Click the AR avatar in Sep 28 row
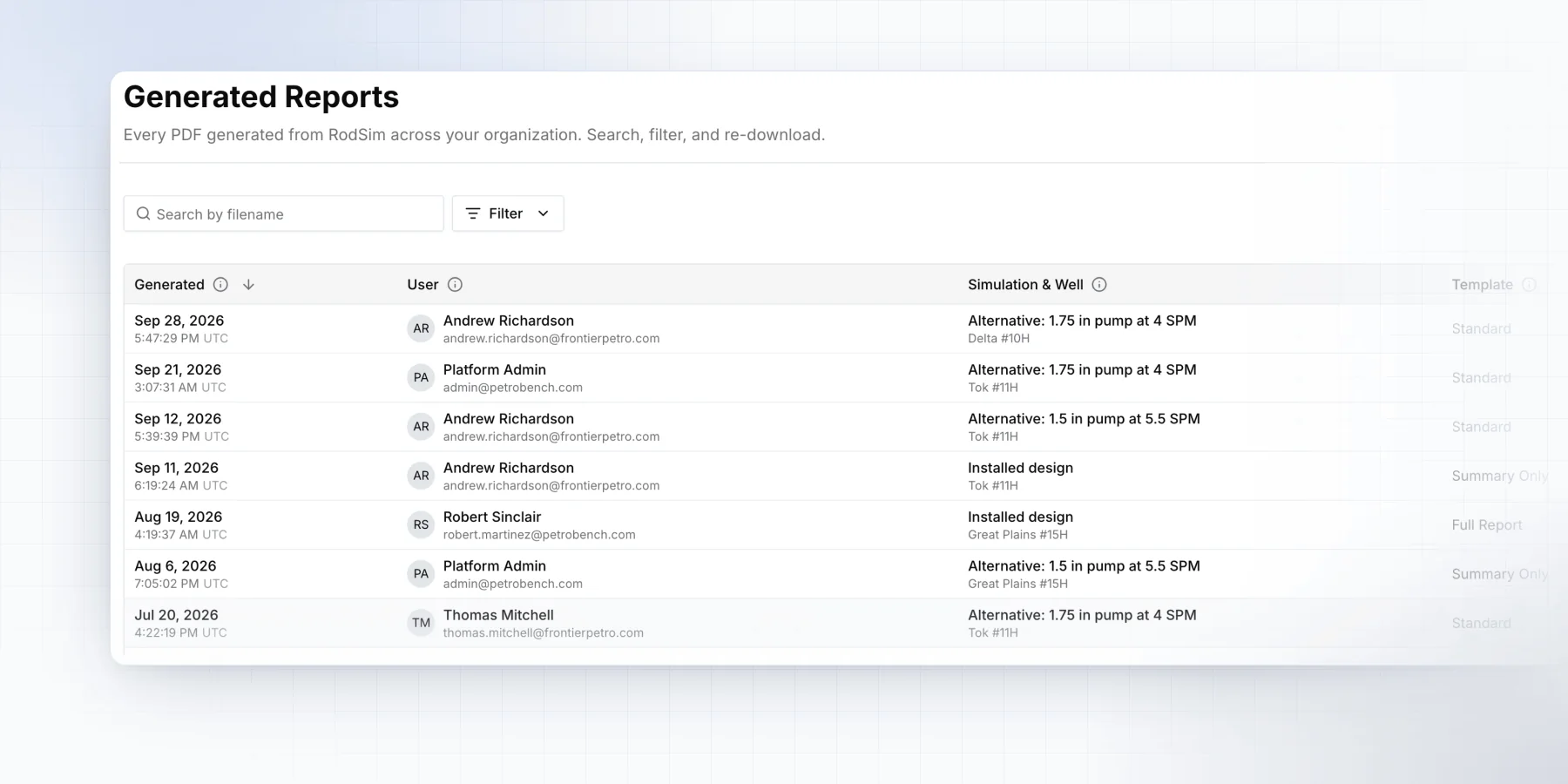1568x784 pixels. click(x=421, y=328)
